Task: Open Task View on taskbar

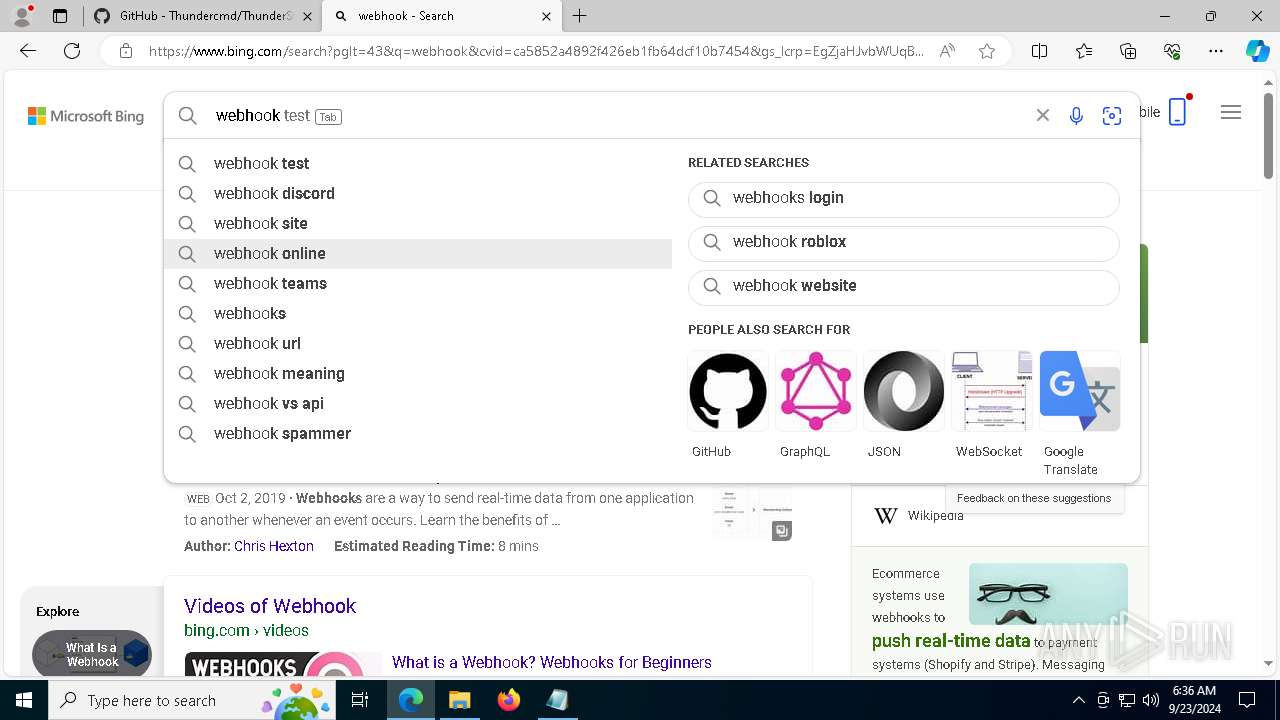Action: pyautogui.click(x=360, y=700)
